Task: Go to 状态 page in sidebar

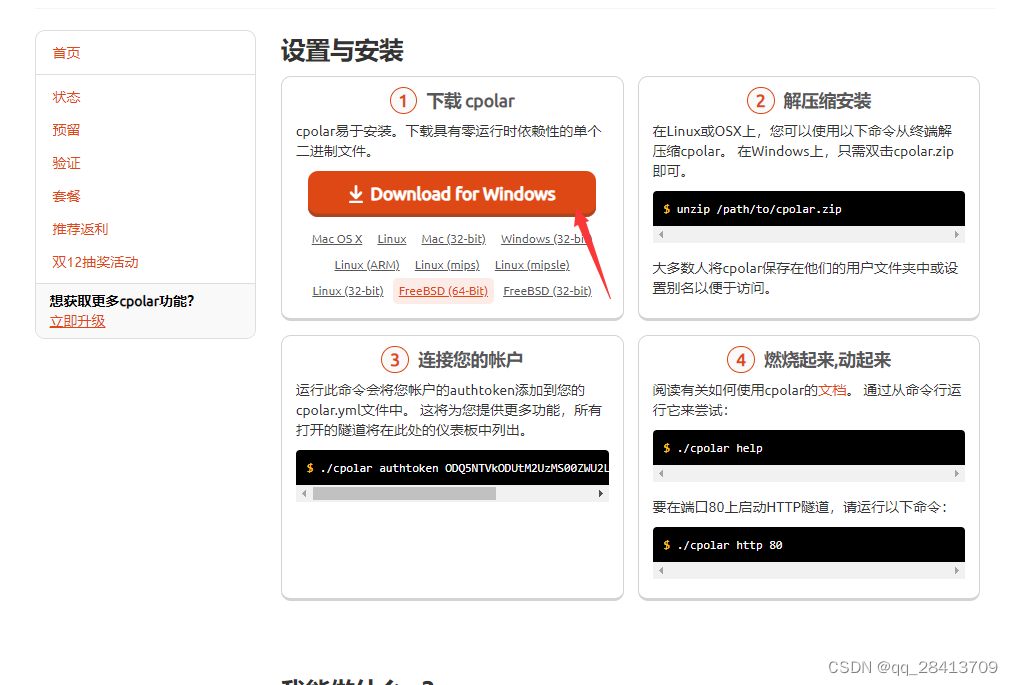Action: pyautogui.click(x=67, y=97)
